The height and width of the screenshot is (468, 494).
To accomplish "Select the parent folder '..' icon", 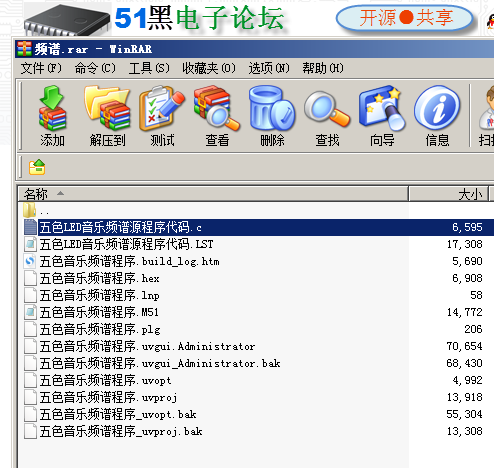I will click(x=29, y=210).
